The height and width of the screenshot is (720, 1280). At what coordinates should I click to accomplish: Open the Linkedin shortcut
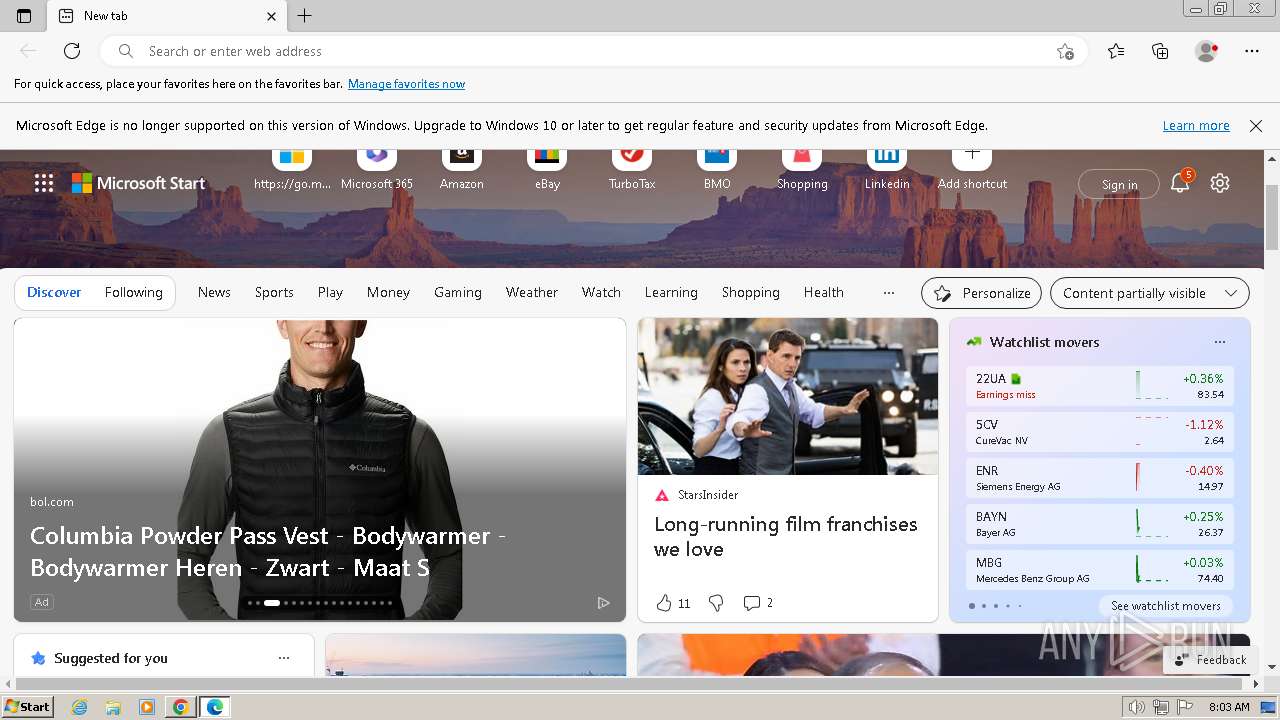(887, 170)
